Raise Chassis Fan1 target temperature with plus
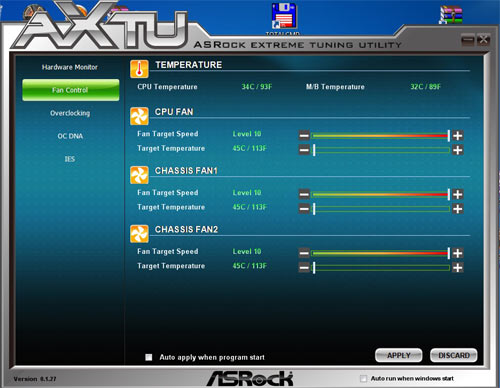This screenshot has height=388, width=500. coord(458,209)
